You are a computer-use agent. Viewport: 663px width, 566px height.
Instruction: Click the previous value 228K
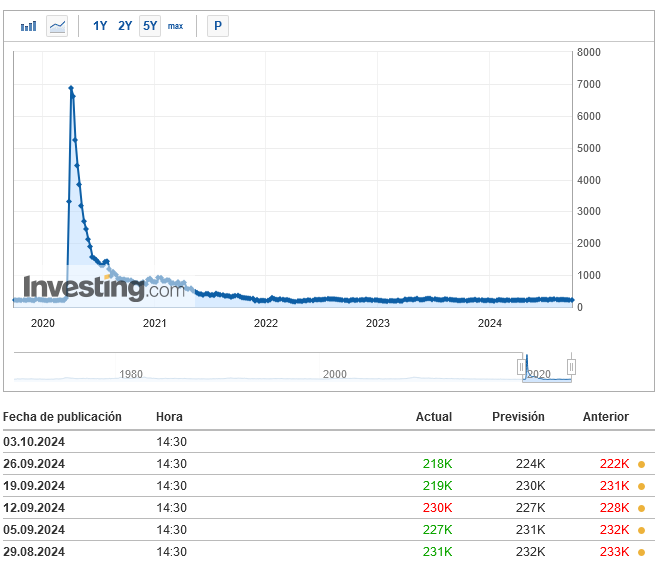pos(614,508)
